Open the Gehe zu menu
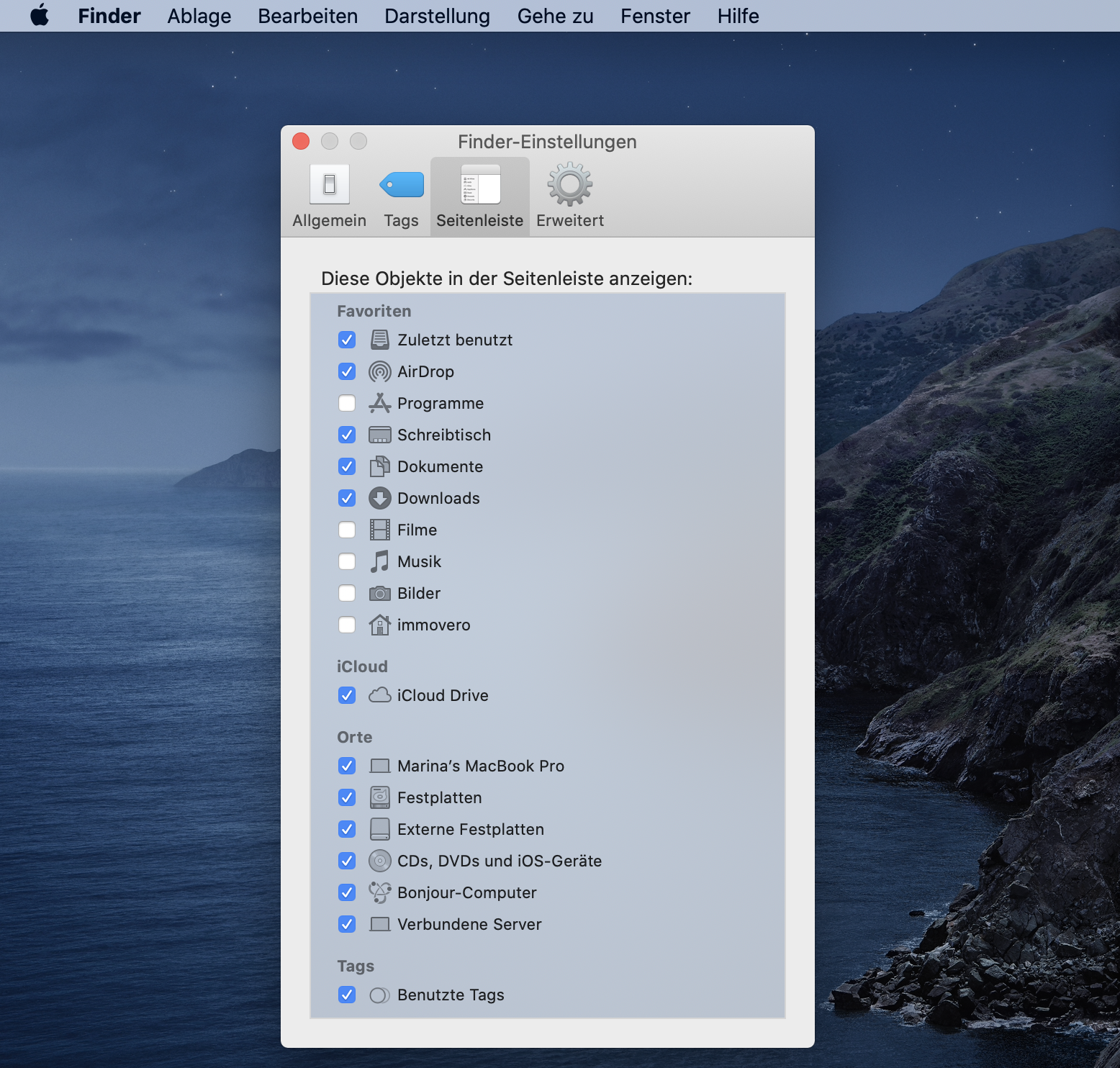Viewport: 1120px width, 1068px height. pos(556,16)
